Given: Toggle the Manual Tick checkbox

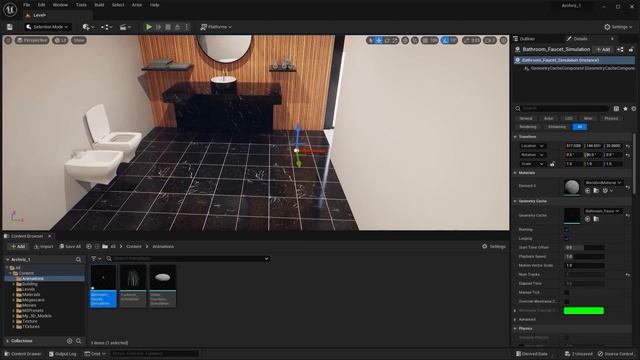Looking at the screenshot, I should (x=567, y=293).
